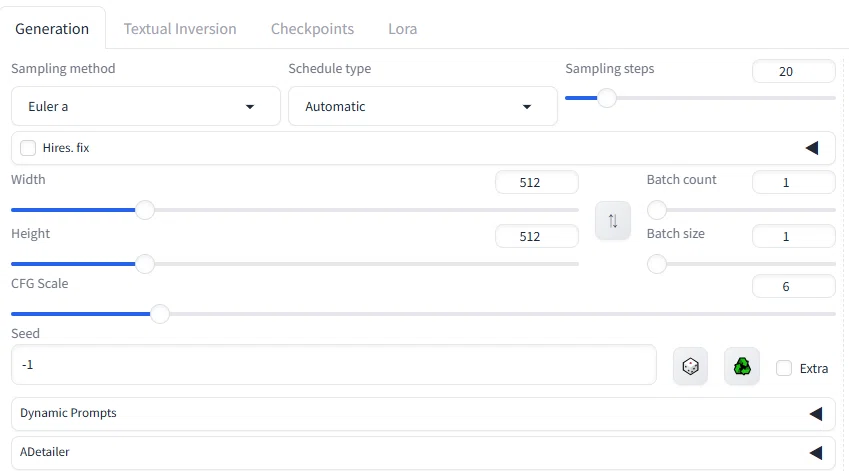Screen dimensions: 849x471
Task: Expand the ADetailer panel
Action: point(423,453)
